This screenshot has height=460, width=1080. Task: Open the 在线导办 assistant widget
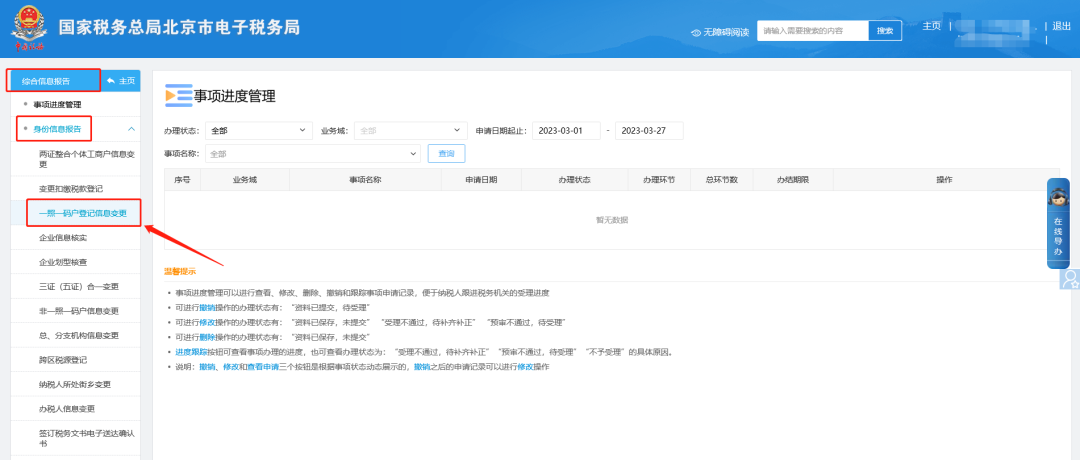point(1058,223)
